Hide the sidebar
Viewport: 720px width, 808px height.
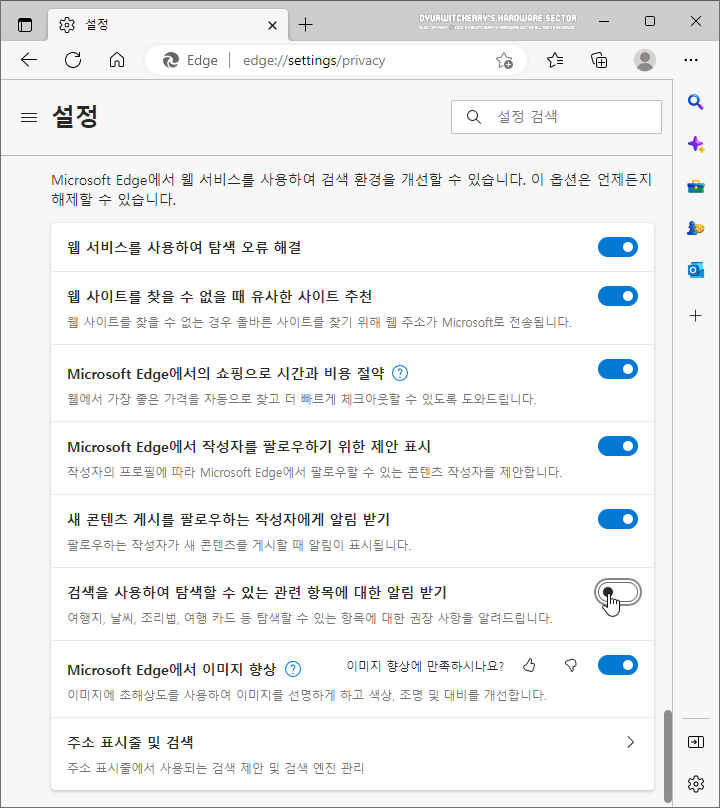tap(696, 742)
